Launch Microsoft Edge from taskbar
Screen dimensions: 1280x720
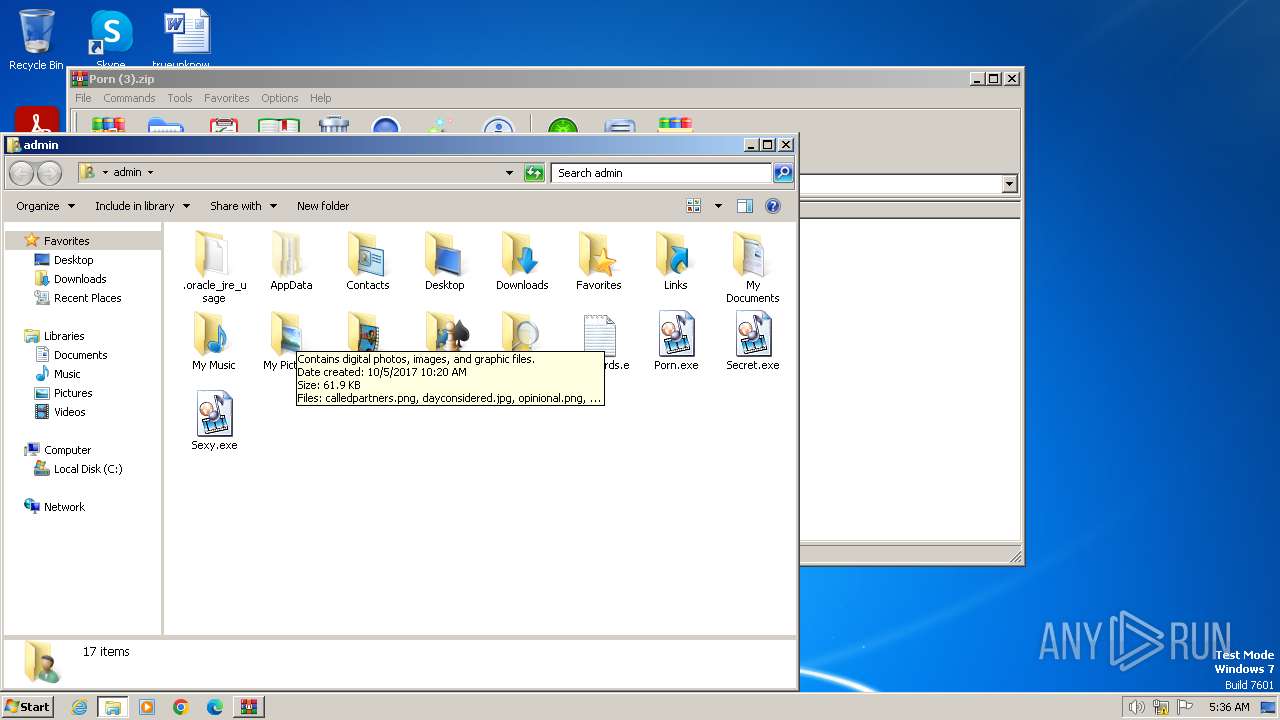(x=214, y=707)
